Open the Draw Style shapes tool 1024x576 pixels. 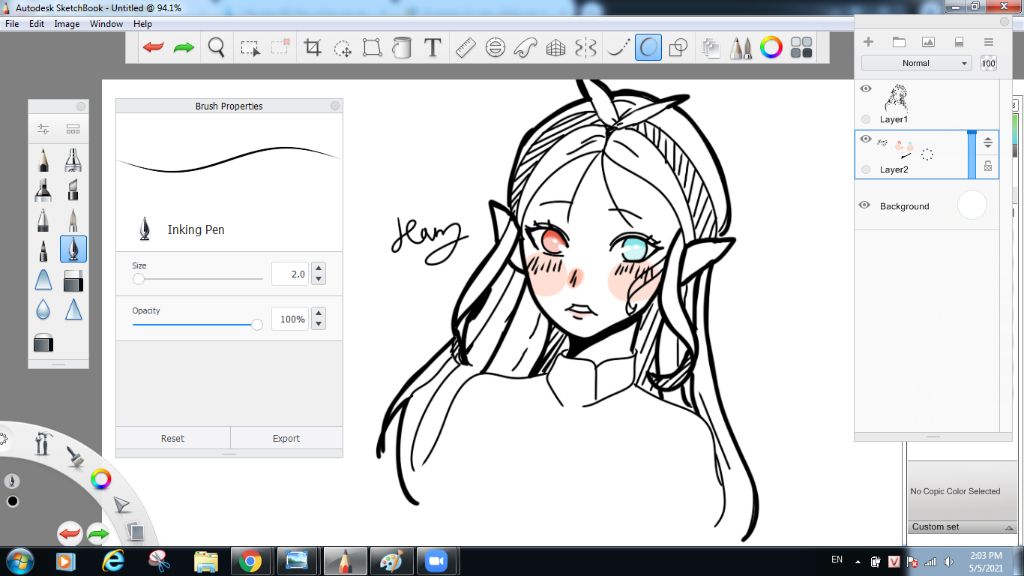pos(679,48)
